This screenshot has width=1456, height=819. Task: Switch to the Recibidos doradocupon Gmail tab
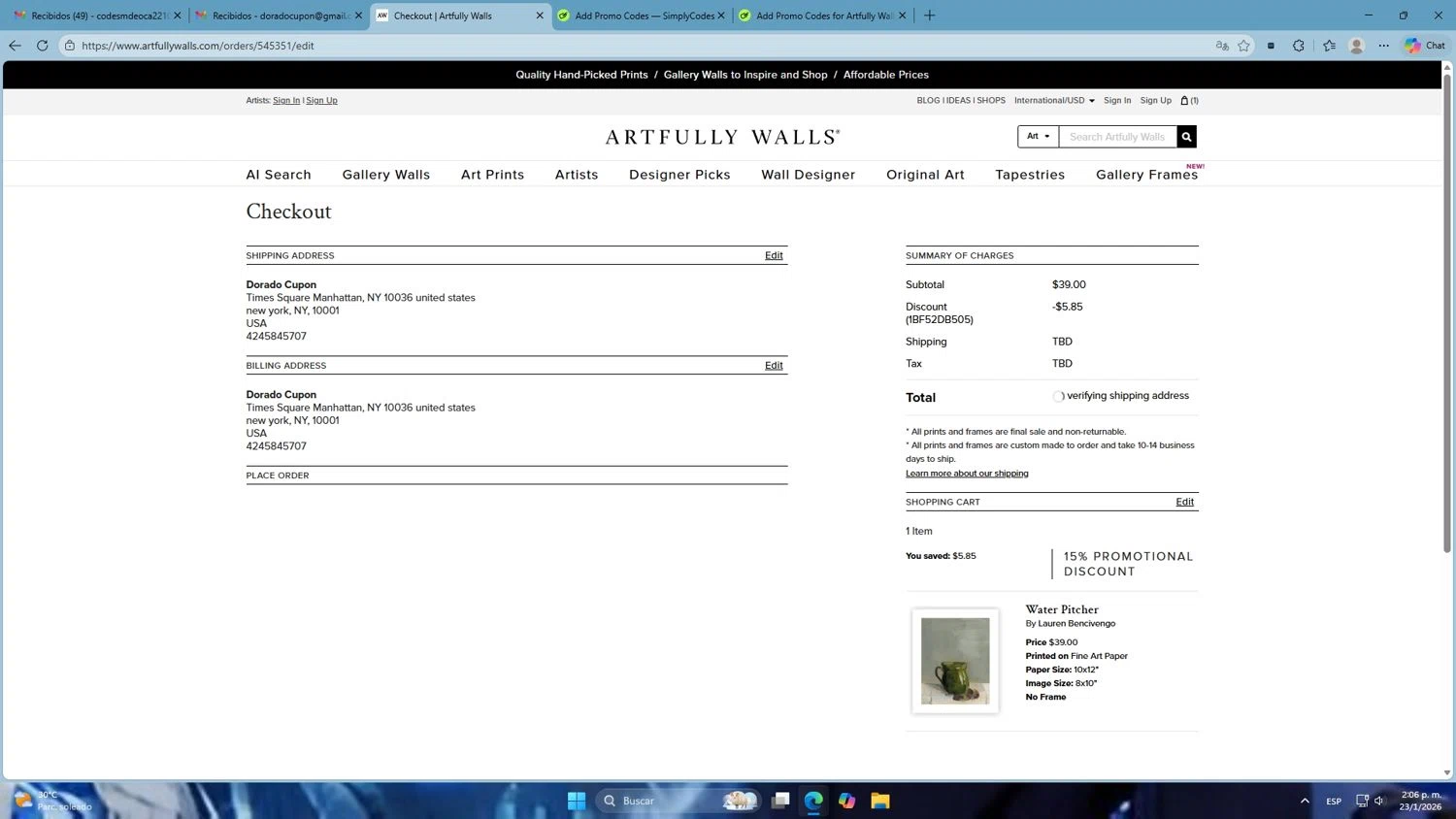[x=279, y=16]
